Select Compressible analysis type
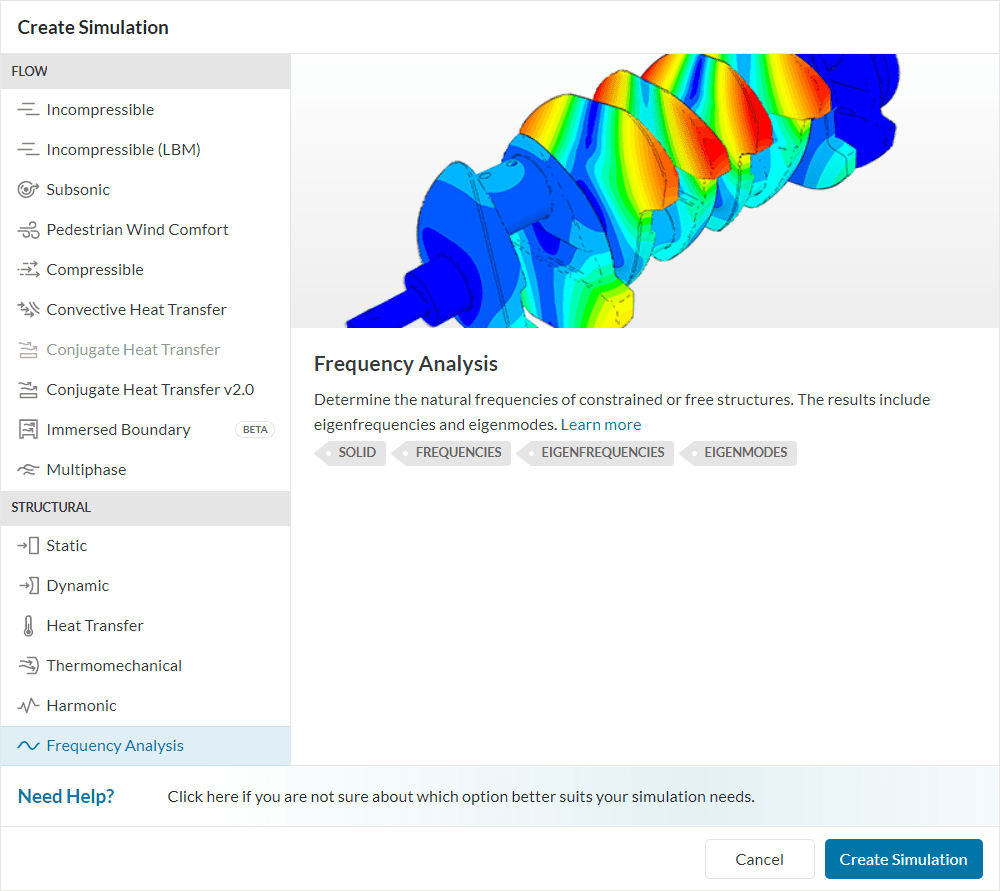This screenshot has height=891, width=1000. pyautogui.click(x=95, y=270)
